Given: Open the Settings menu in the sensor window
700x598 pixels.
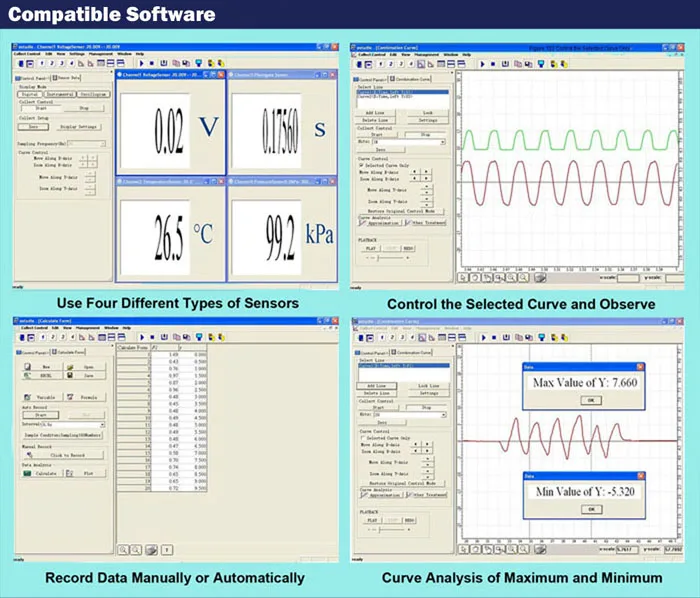Looking at the screenshot, I should (76, 53).
